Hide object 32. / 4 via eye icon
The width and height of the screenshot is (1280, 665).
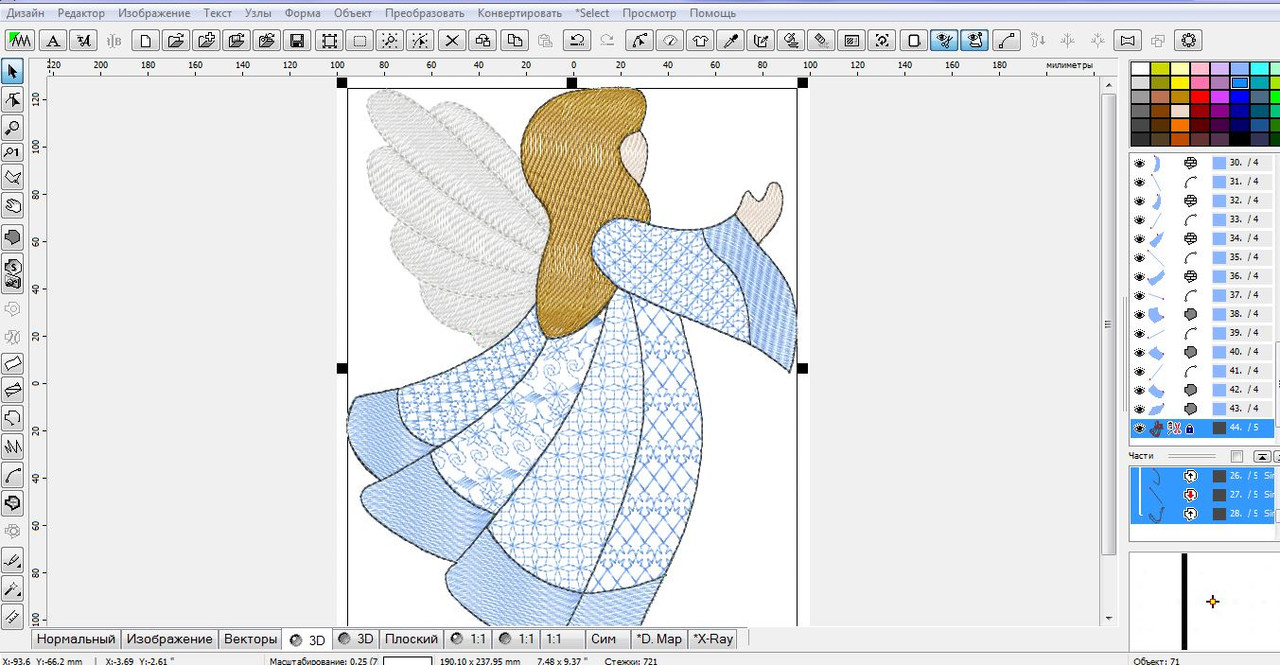click(x=1139, y=200)
